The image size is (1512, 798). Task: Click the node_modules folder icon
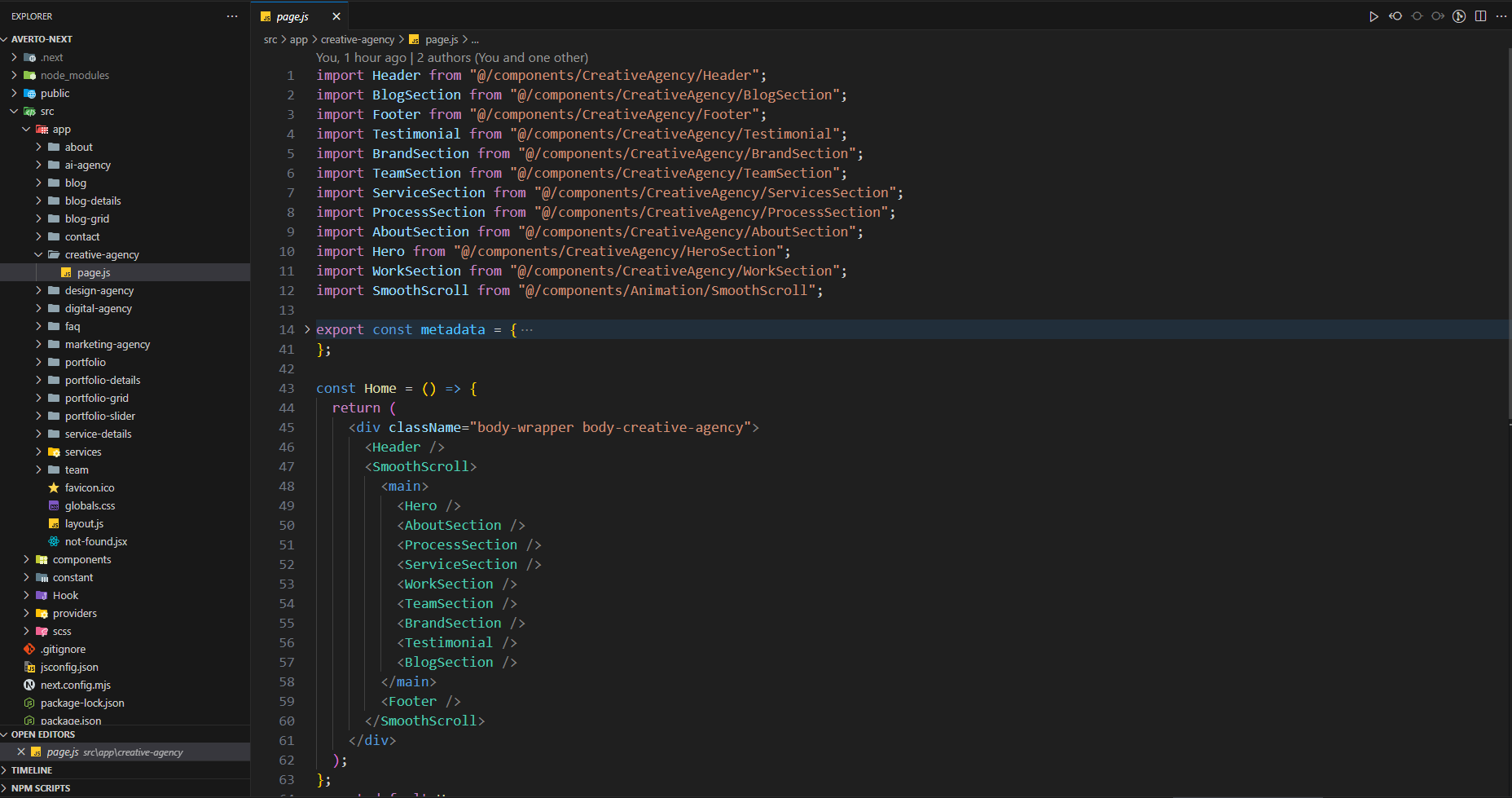[29, 75]
